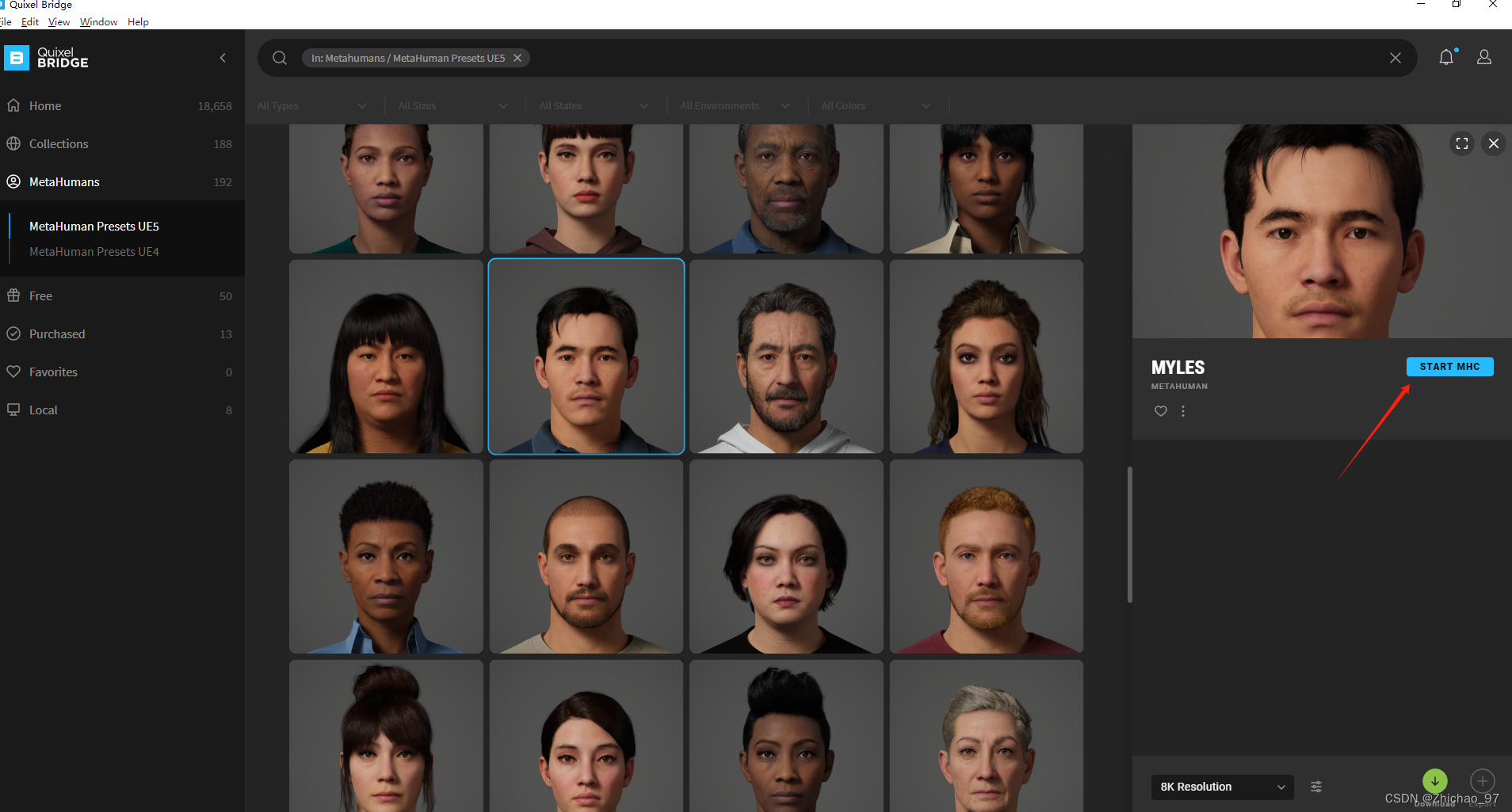This screenshot has height=812, width=1512.
Task: Open the Edit menu
Action: pos(30,21)
